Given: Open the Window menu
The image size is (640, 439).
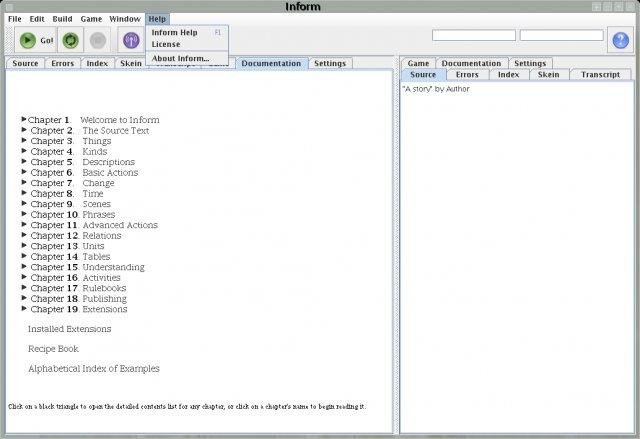Looking at the screenshot, I should 125,19.
